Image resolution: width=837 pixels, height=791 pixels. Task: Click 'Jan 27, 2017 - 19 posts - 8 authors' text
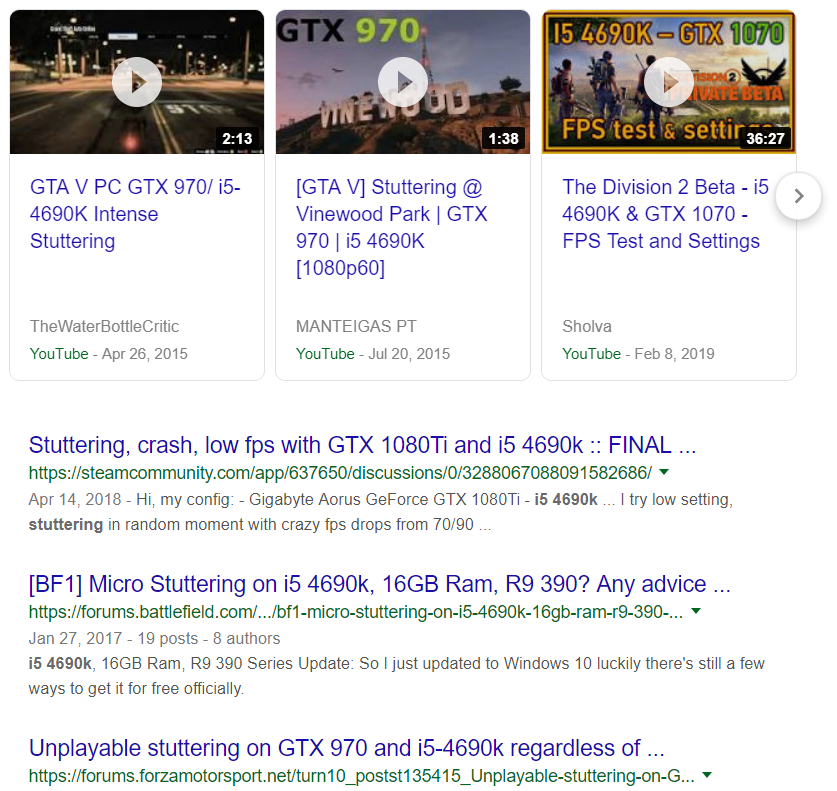coord(154,638)
